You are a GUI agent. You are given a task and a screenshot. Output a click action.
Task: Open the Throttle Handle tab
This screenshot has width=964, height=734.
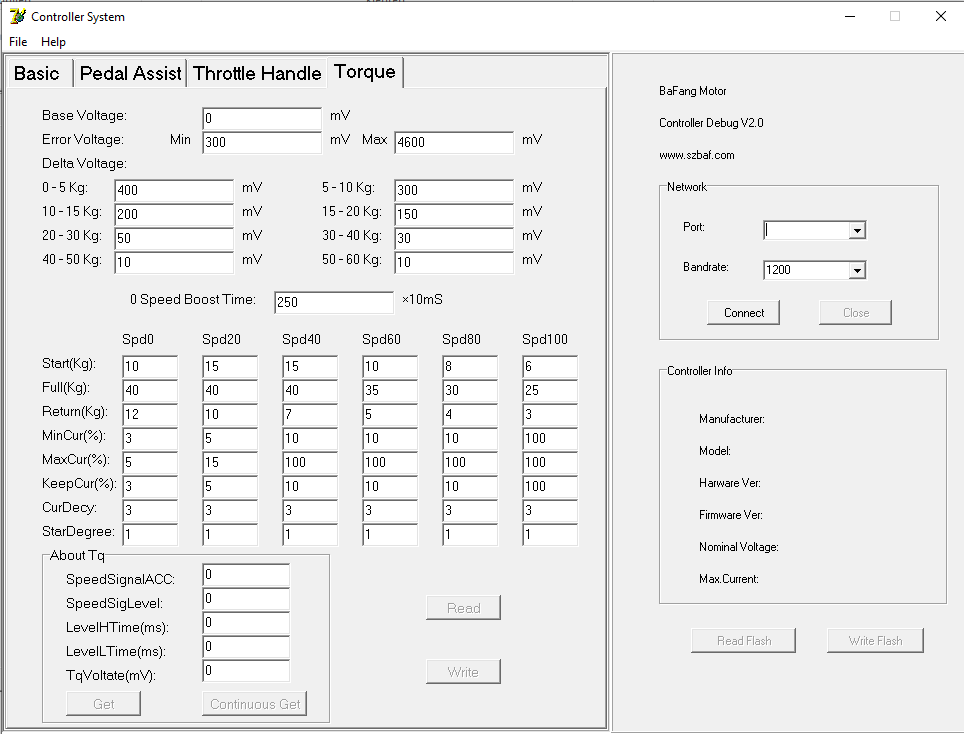(257, 73)
